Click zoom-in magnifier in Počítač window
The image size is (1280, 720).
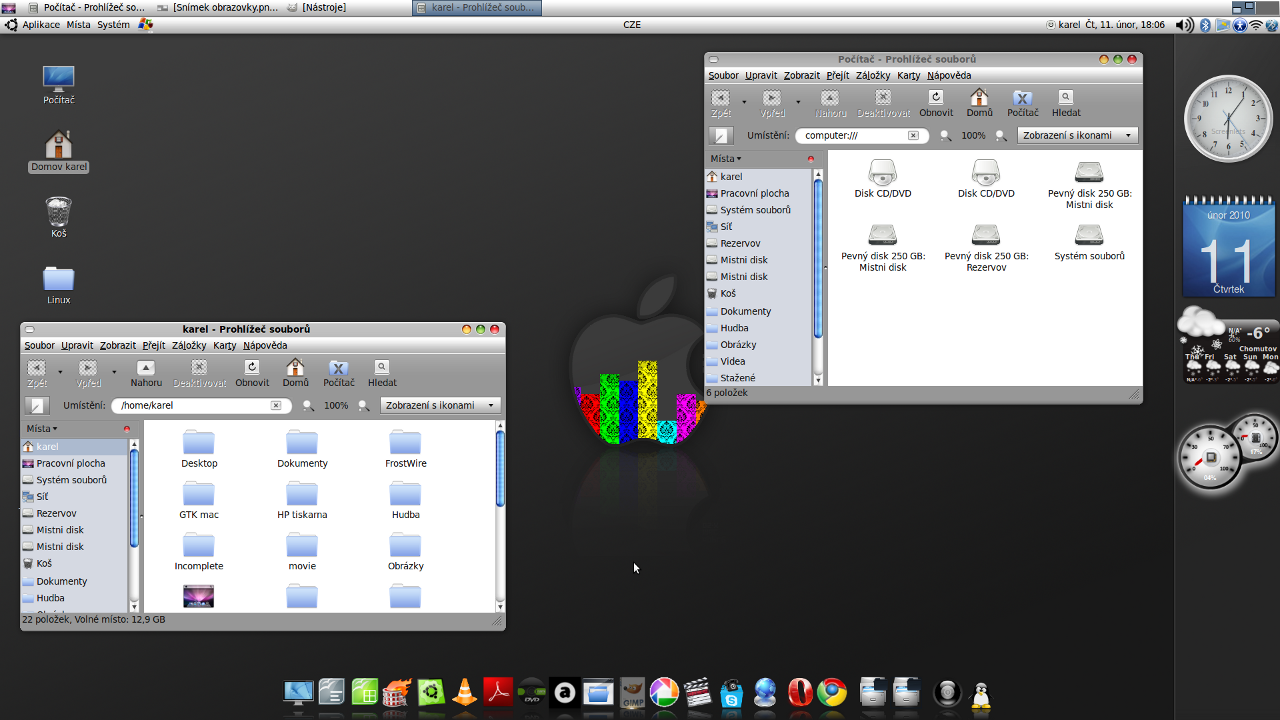1001,136
